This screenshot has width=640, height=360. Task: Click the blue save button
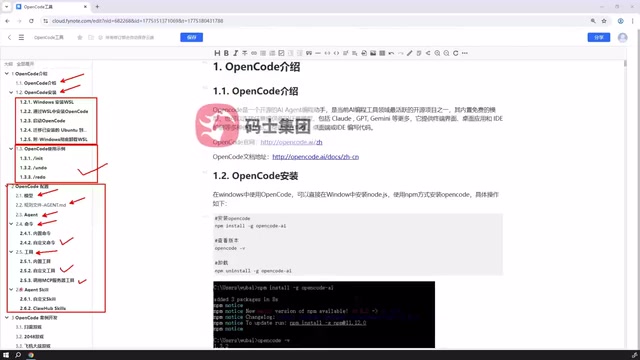click(x=191, y=37)
